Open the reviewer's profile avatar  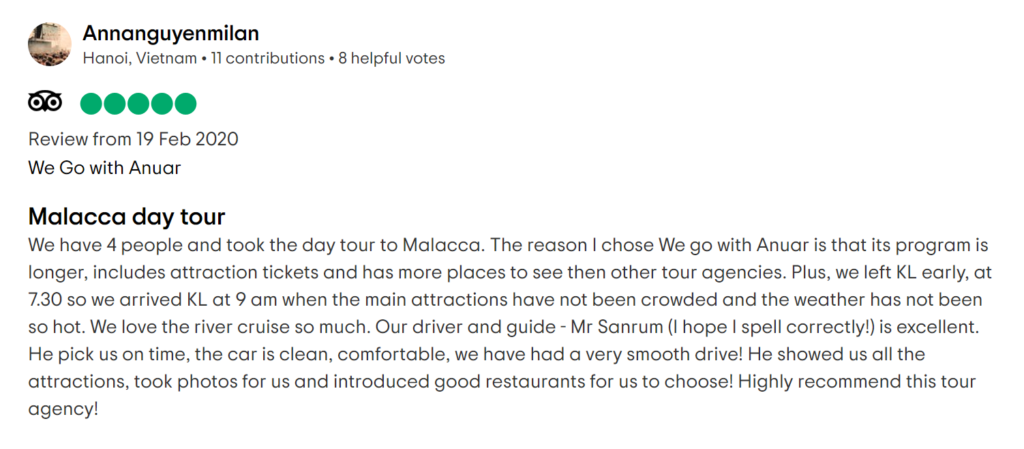pos(49,44)
